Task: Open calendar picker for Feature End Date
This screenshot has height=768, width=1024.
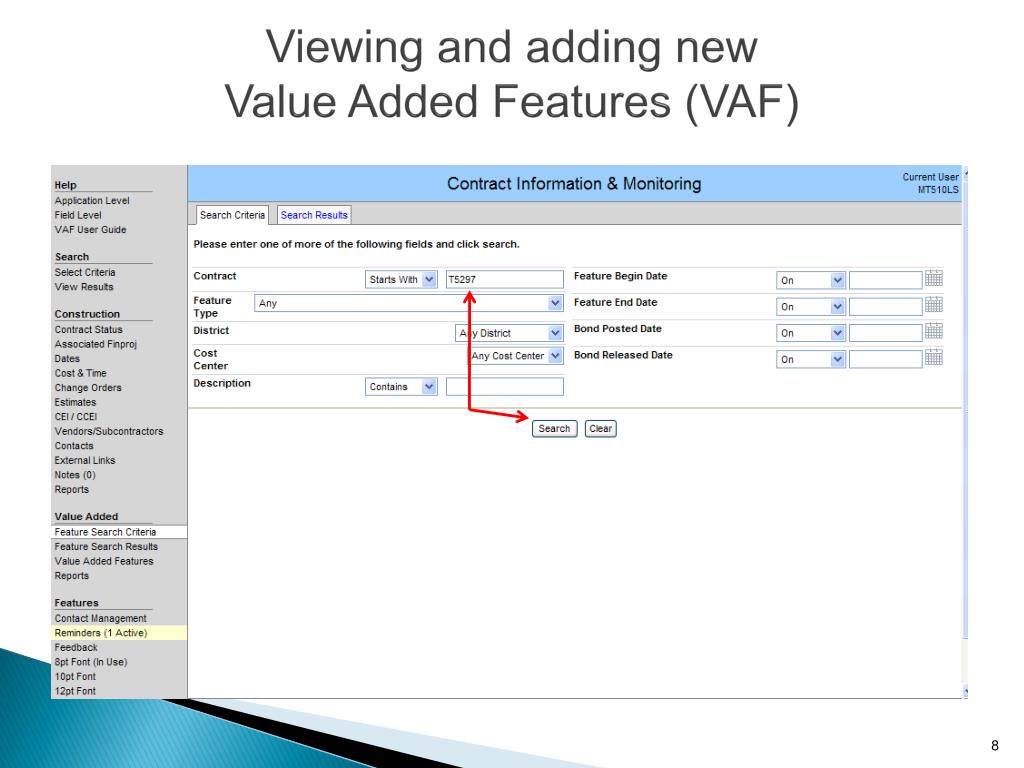Action: pos(933,304)
